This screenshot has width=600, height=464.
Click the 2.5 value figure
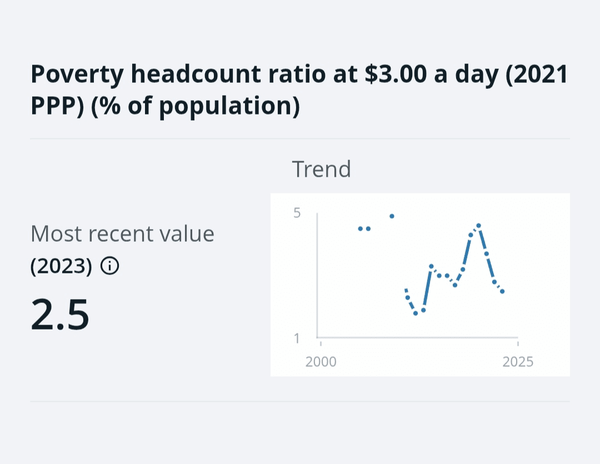click(61, 313)
